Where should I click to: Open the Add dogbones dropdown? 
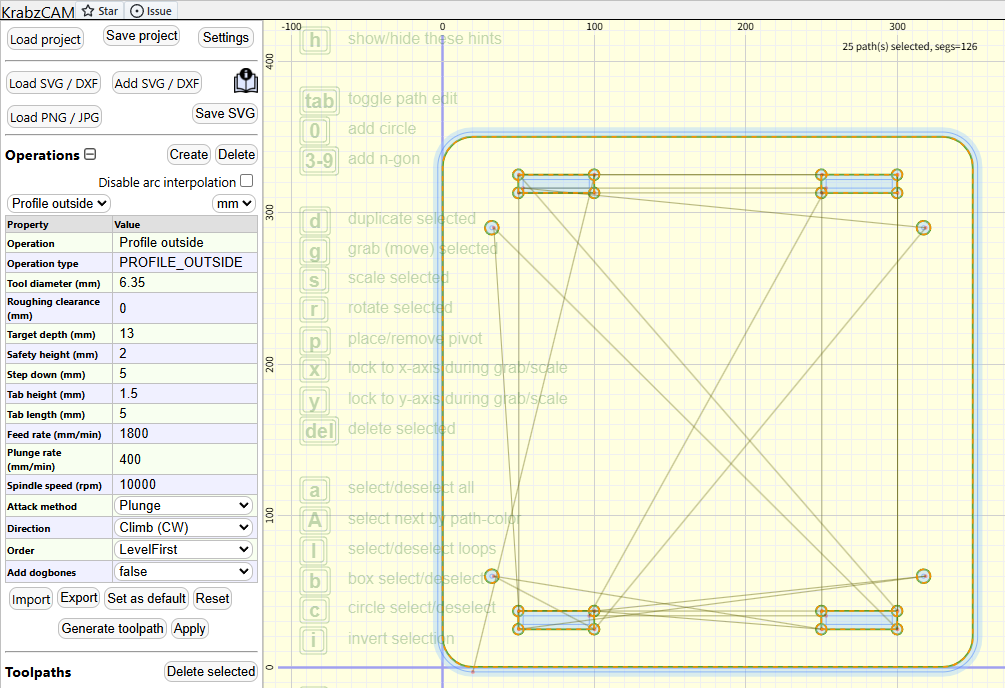[184, 571]
